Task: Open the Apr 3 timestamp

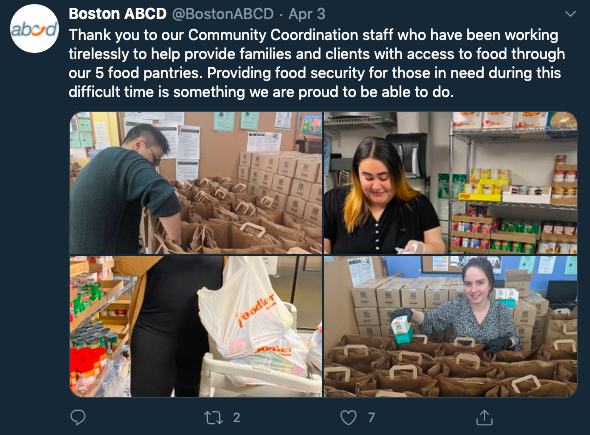Action: click(x=307, y=14)
